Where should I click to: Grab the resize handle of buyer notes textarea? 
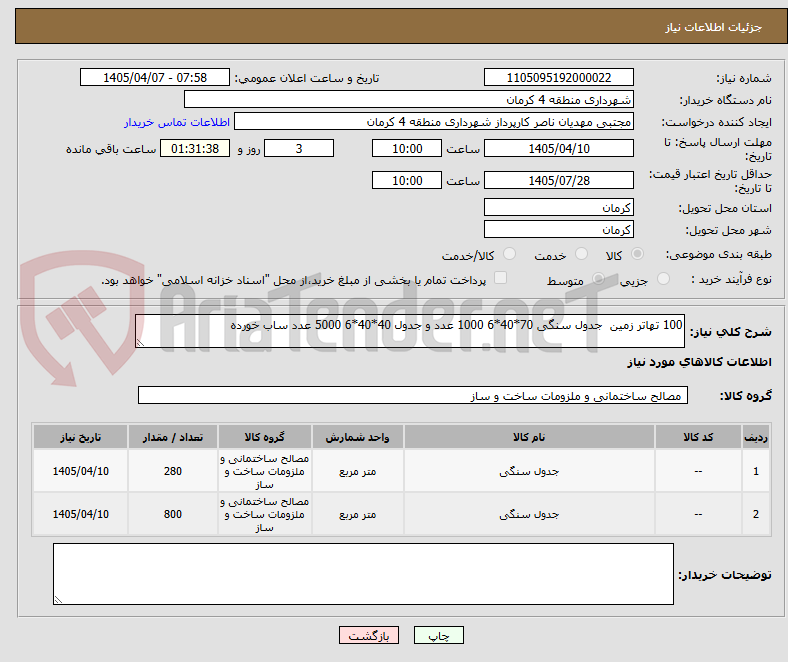pyautogui.click(x=58, y=600)
